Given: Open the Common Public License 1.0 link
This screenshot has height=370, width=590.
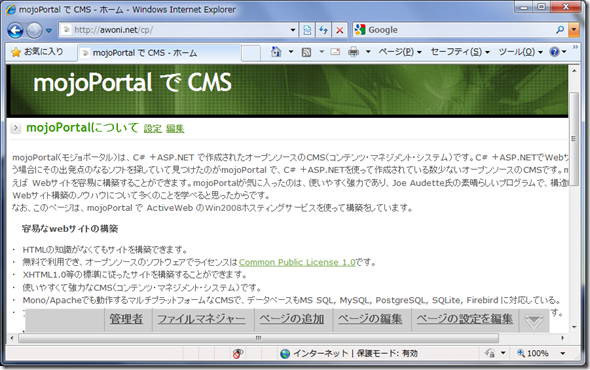Looking at the screenshot, I should click(x=297, y=262).
